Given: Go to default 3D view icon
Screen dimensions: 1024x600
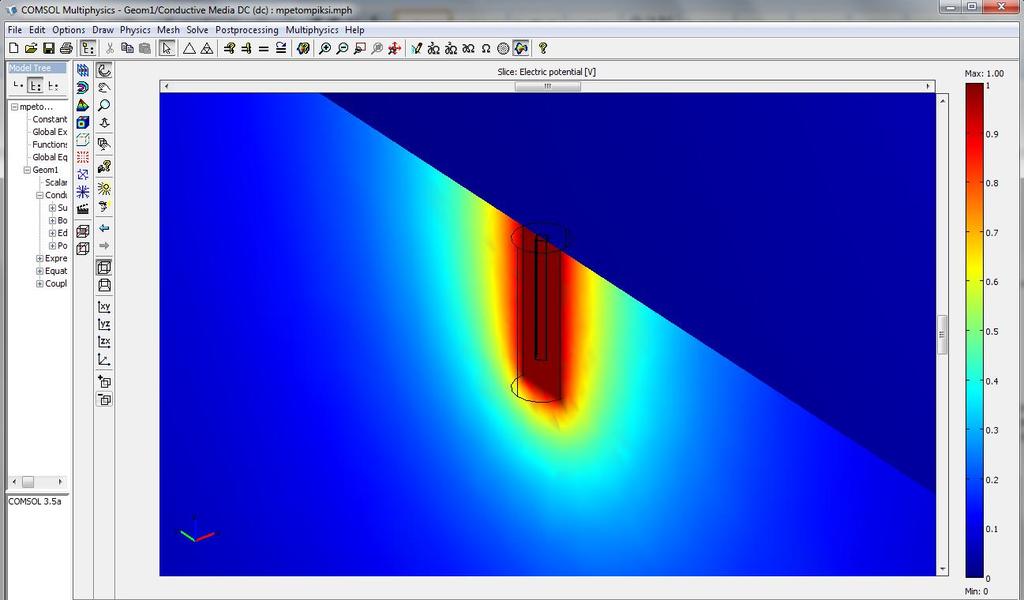Looking at the screenshot, I should pyautogui.click(x=104, y=360).
